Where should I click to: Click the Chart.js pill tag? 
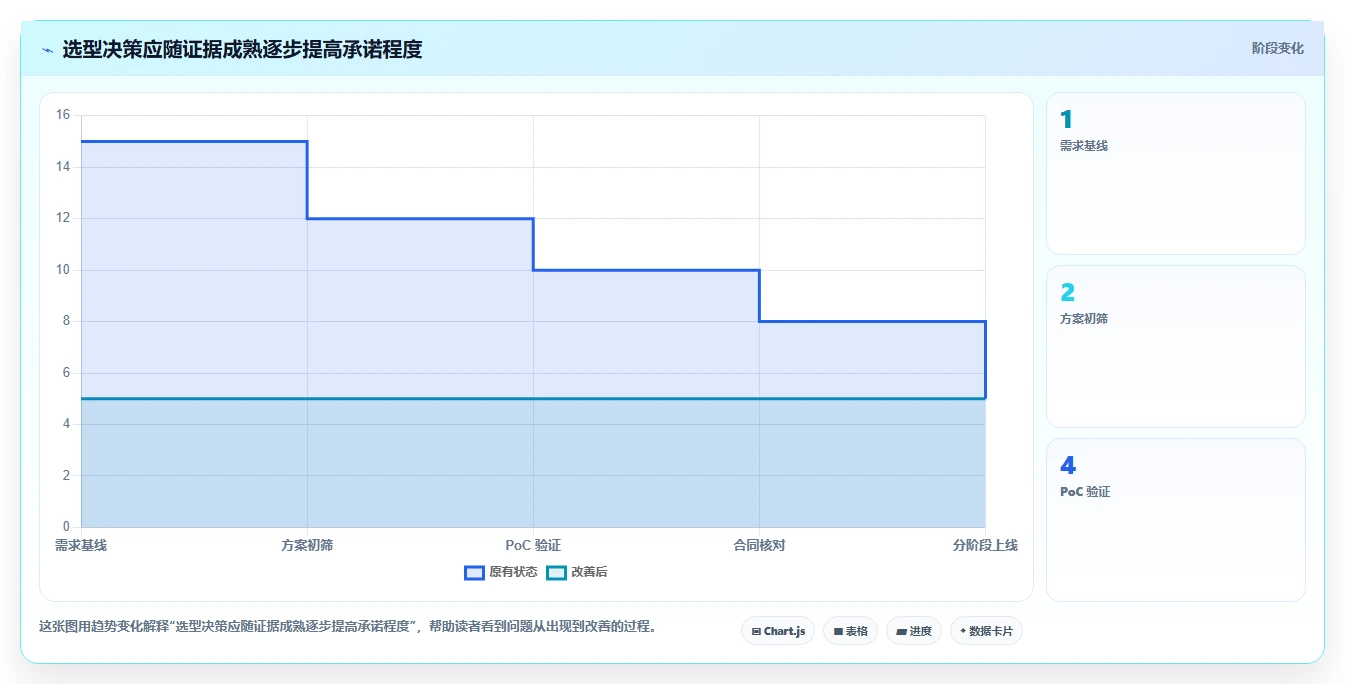[778, 631]
